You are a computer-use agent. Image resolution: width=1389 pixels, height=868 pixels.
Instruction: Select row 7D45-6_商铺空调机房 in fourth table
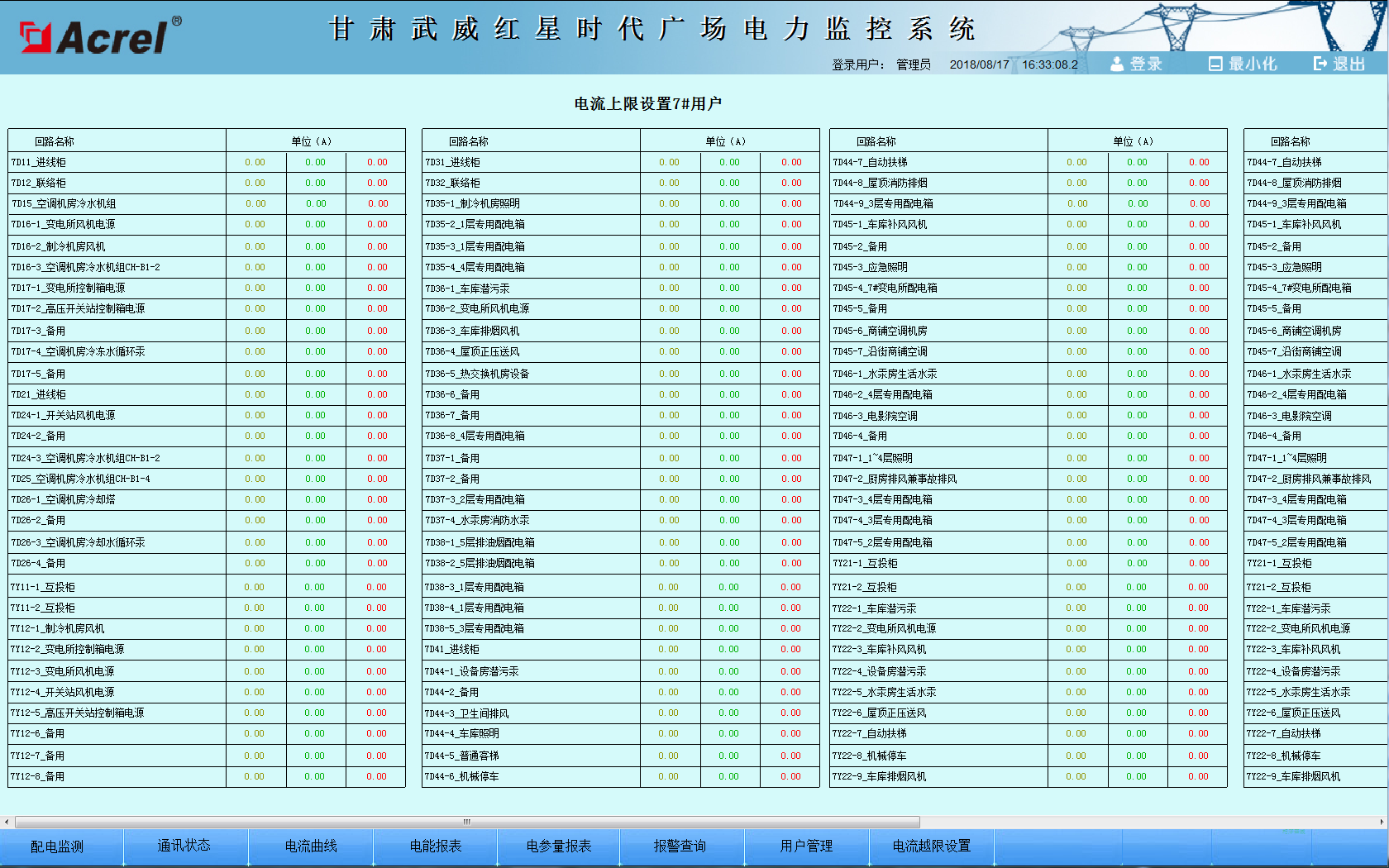click(1316, 331)
